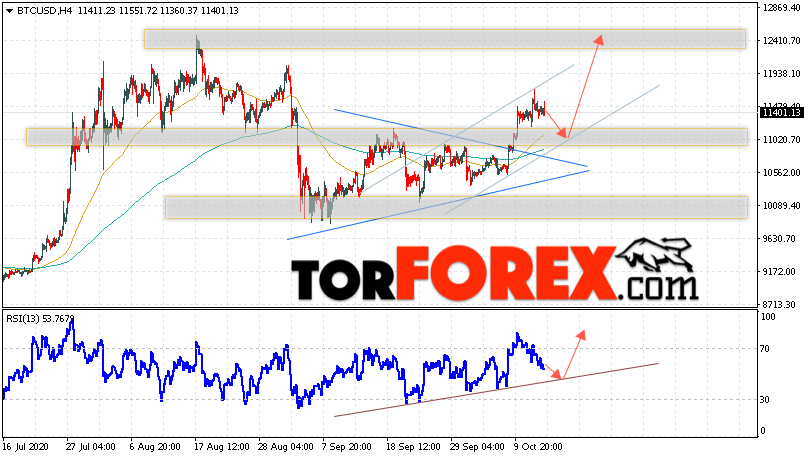Click the 29 Sep 04:00 time label
The width and height of the screenshot is (808, 458).
pos(477,447)
